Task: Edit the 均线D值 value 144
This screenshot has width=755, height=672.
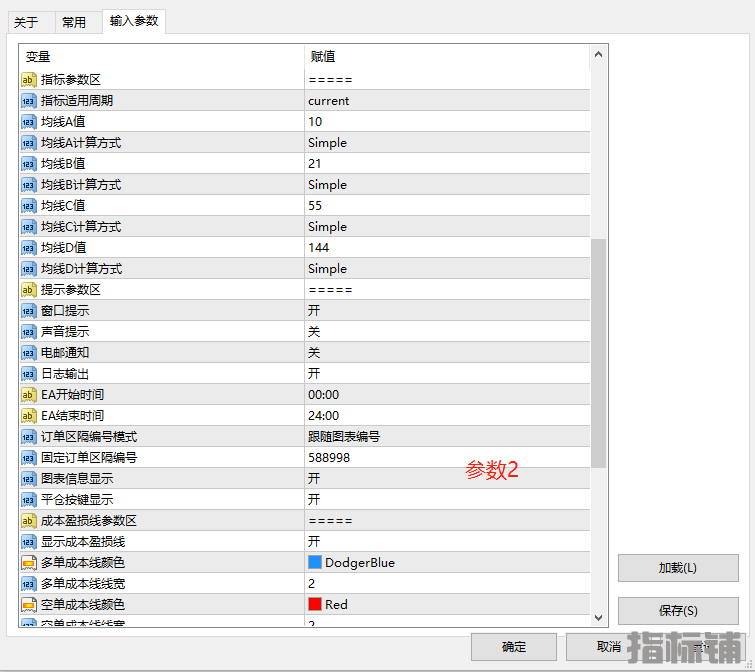Action: (x=447, y=247)
